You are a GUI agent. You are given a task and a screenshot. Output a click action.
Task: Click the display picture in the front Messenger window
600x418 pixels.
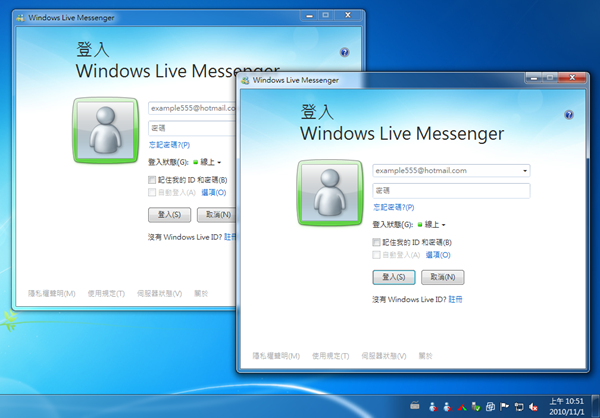coord(330,193)
